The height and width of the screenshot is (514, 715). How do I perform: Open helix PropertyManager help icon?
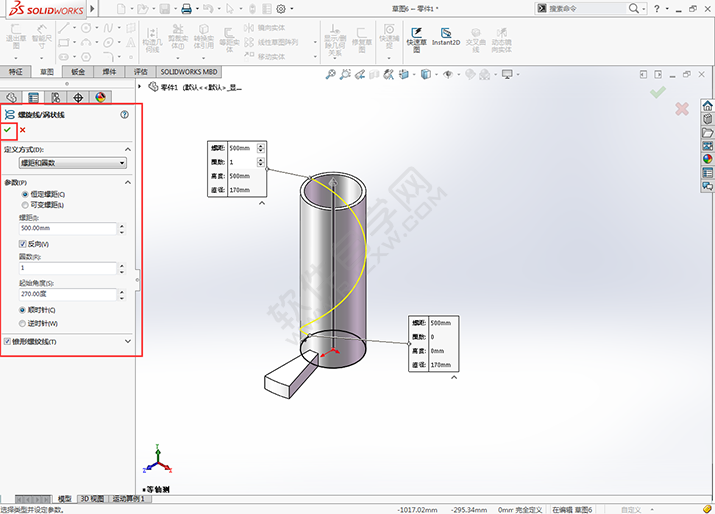pyautogui.click(x=125, y=115)
